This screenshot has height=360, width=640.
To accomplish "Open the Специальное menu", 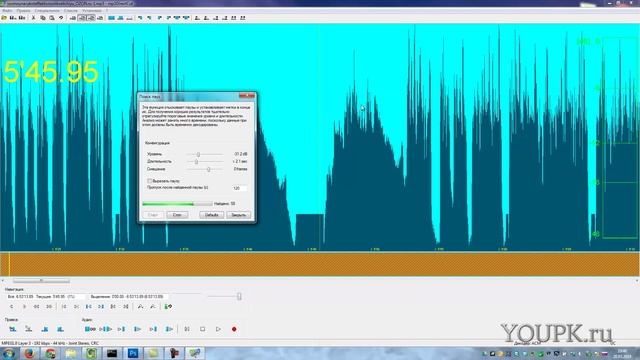I will tap(47, 11).
